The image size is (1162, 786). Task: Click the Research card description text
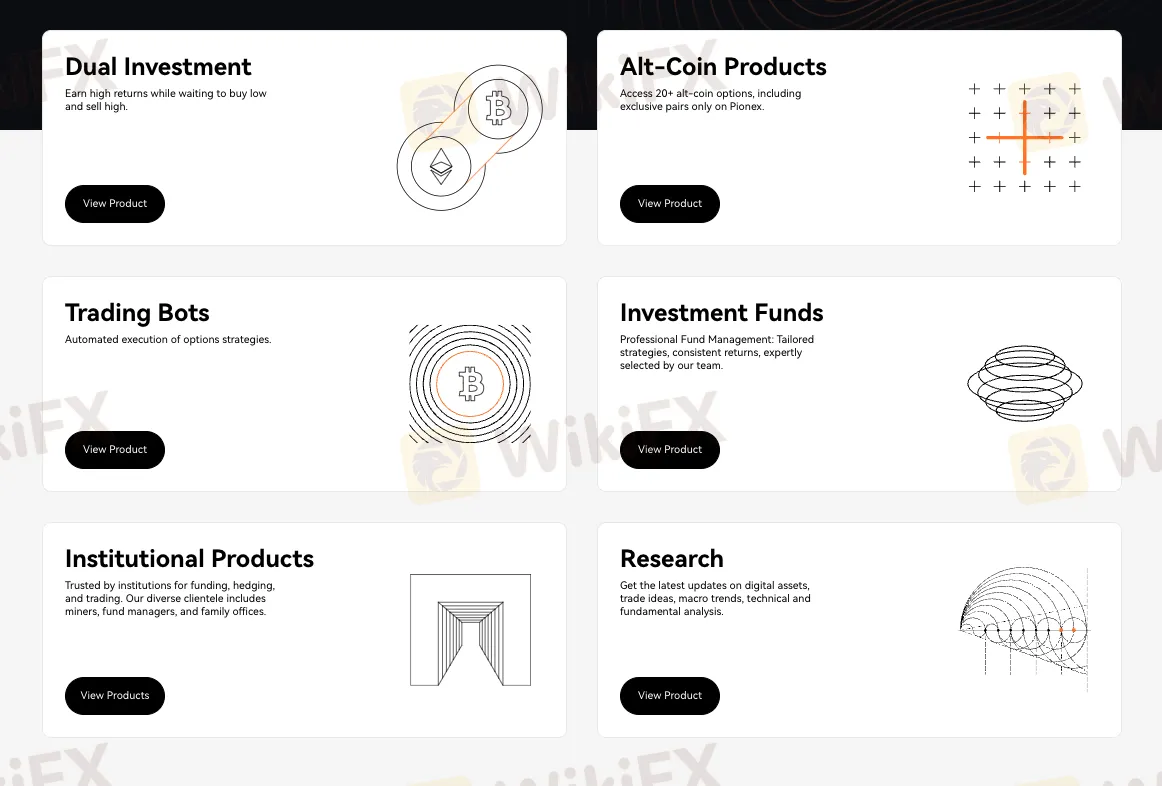click(715, 599)
